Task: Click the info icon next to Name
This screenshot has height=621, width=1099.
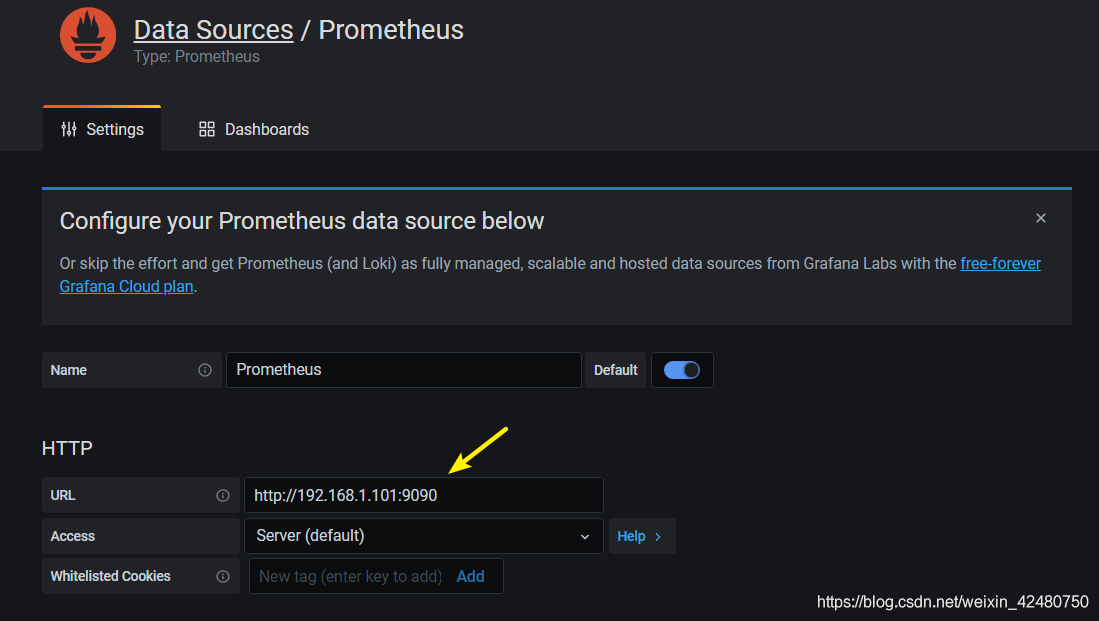Action: pyautogui.click(x=205, y=370)
